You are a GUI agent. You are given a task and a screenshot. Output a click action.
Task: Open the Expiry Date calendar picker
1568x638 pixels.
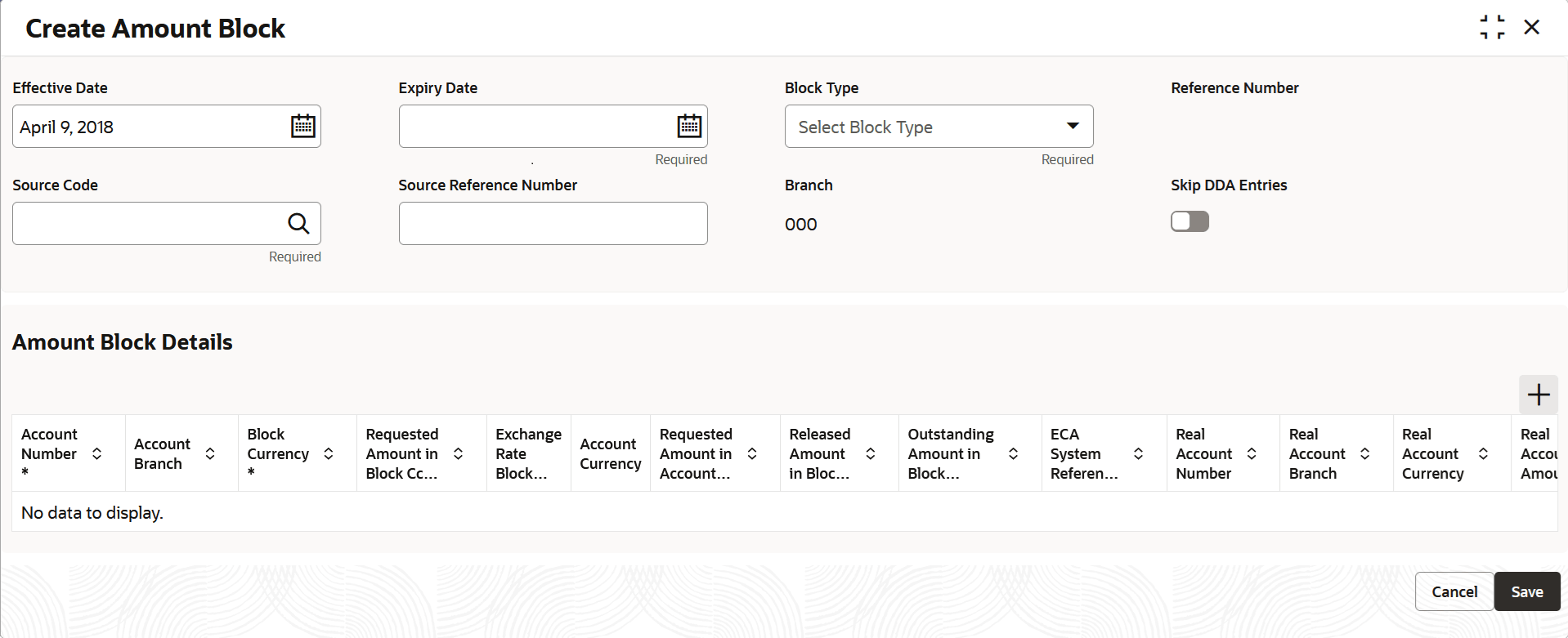pos(689,127)
